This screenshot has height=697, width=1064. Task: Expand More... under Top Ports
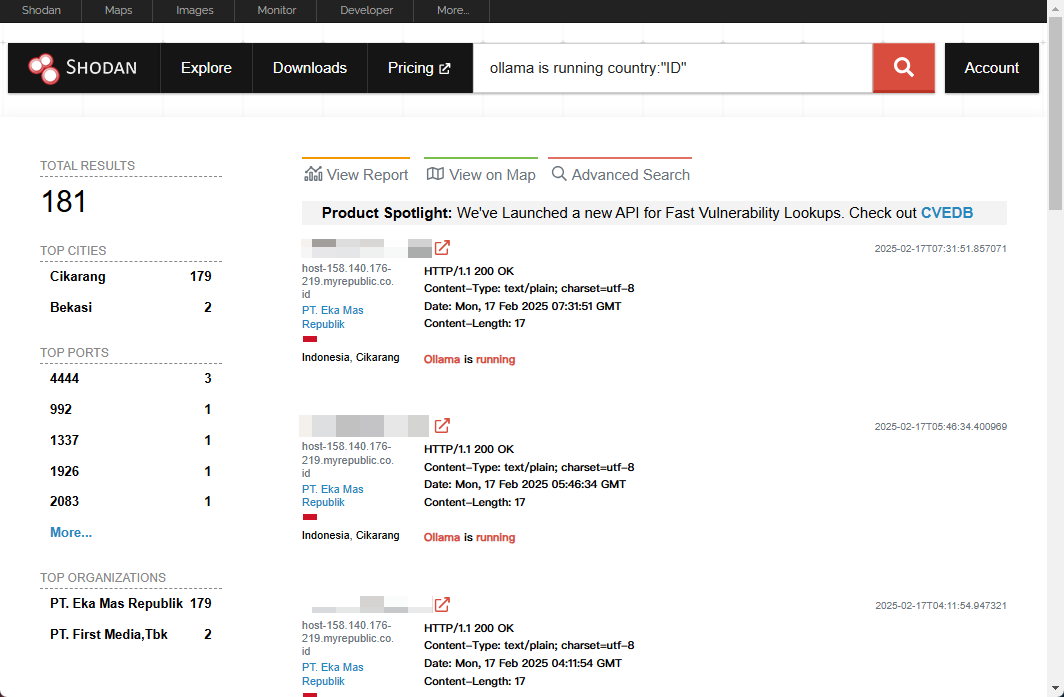tap(71, 533)
